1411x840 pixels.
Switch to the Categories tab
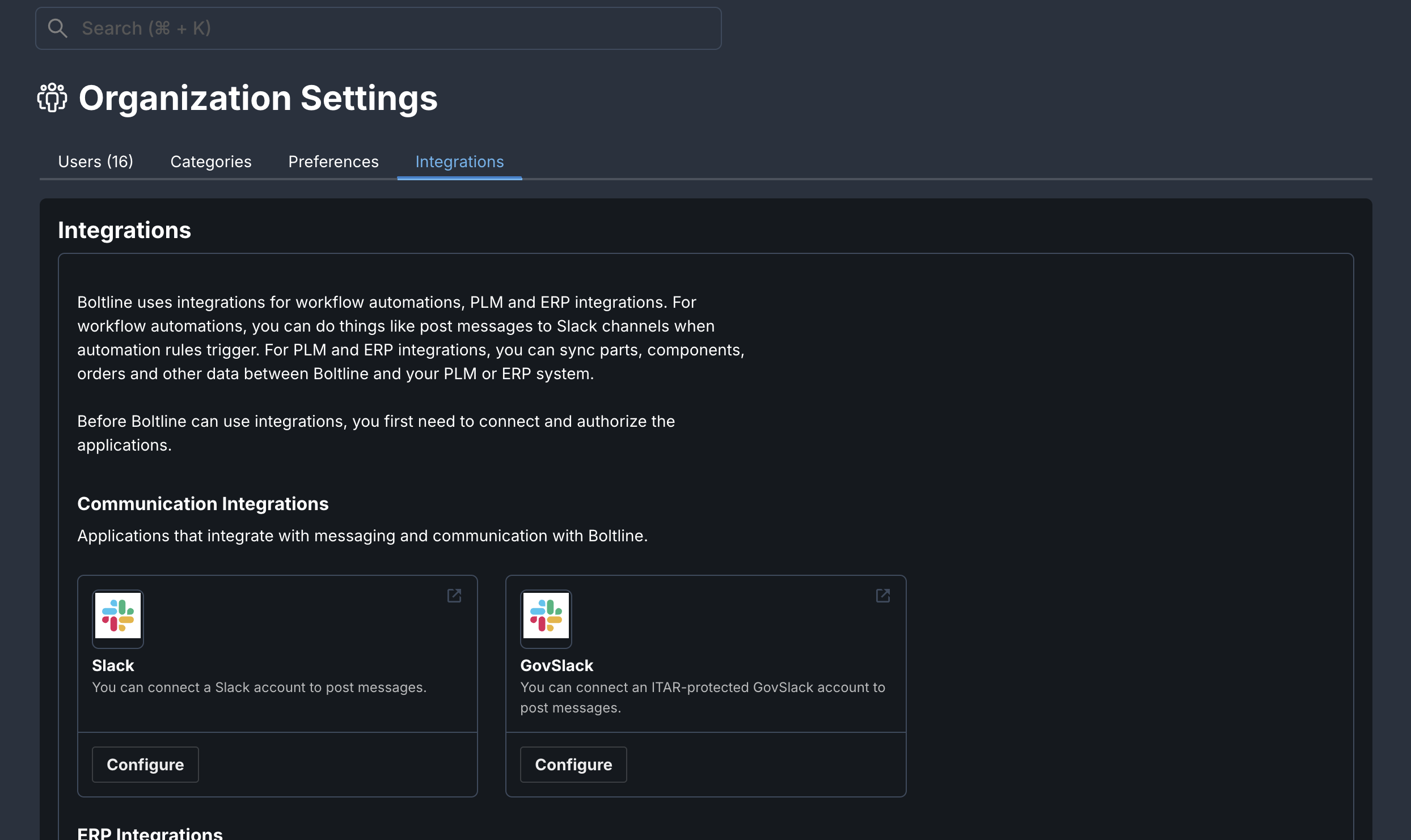[210, 162]
